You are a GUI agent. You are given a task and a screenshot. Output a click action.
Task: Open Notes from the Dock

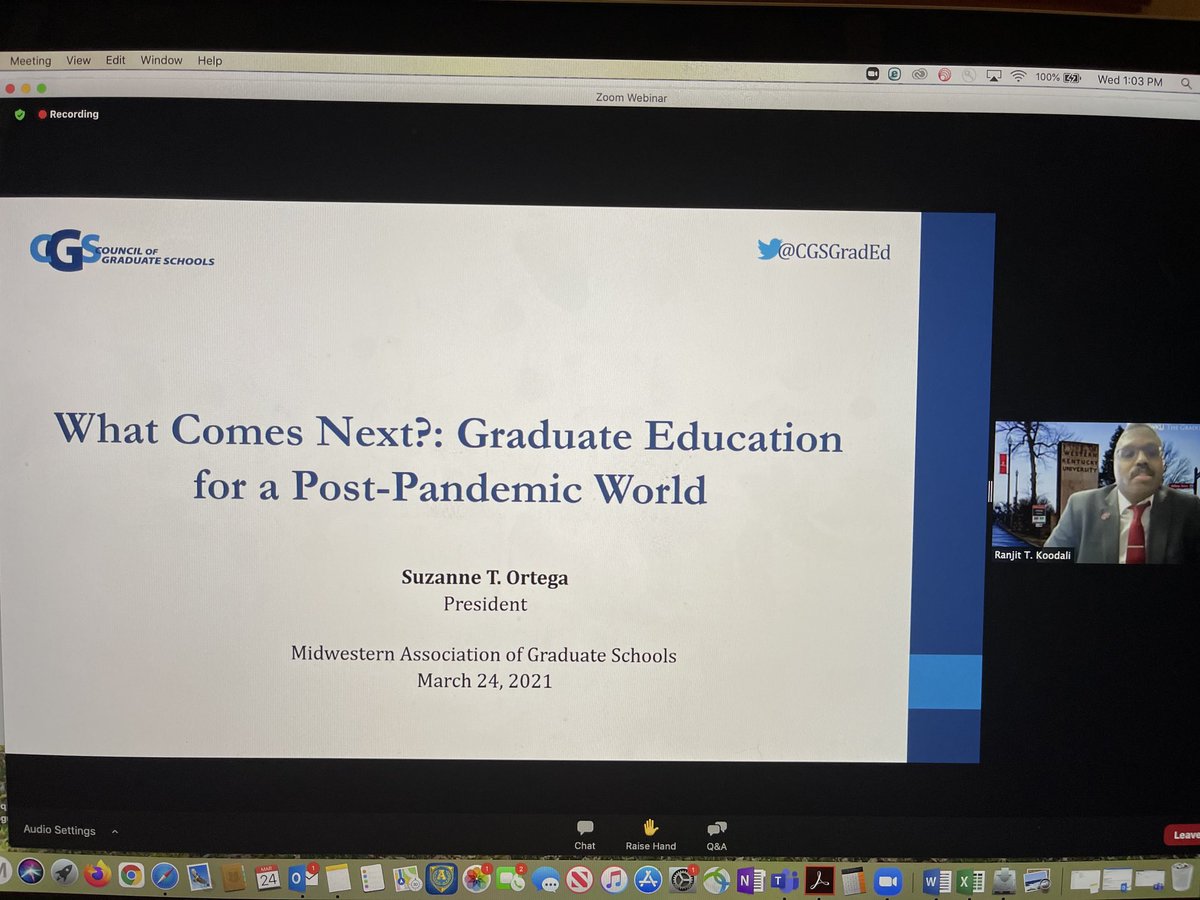338,879
